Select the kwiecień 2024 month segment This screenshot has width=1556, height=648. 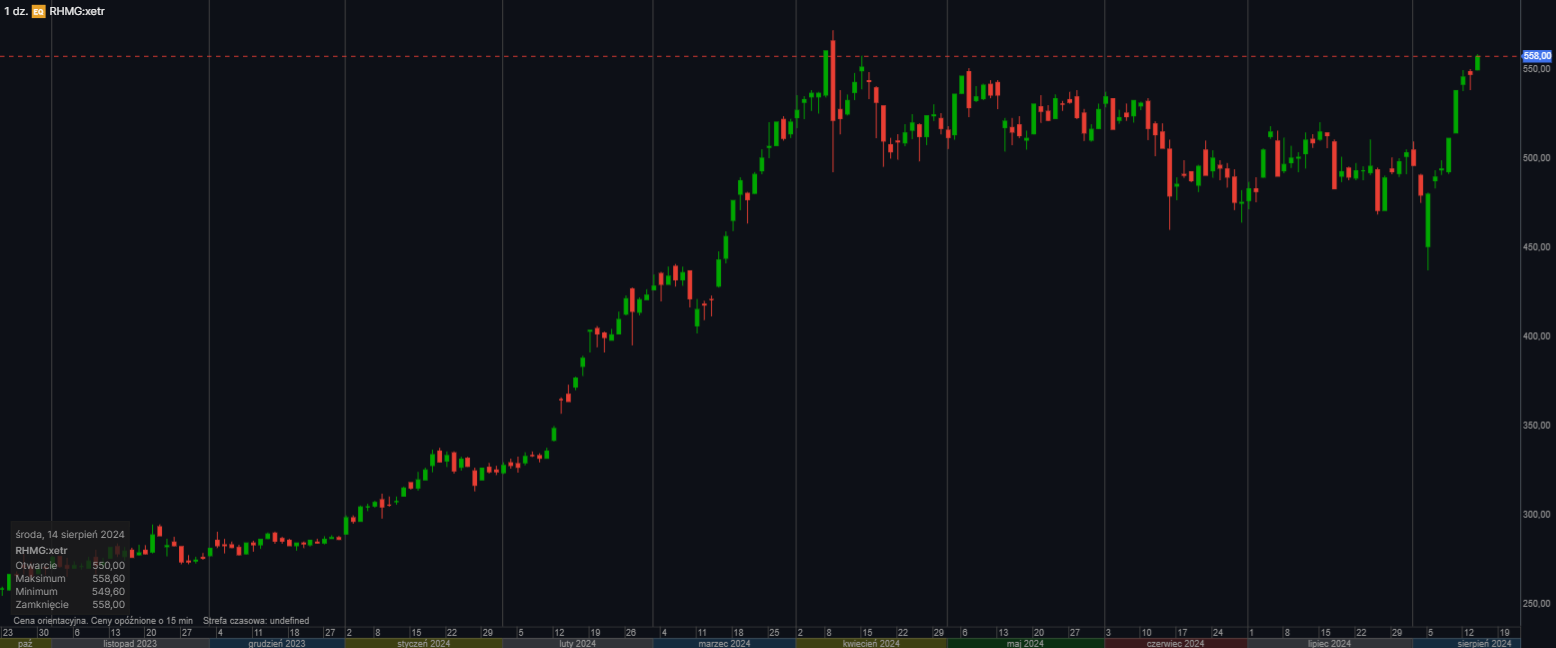pos(871,643)
